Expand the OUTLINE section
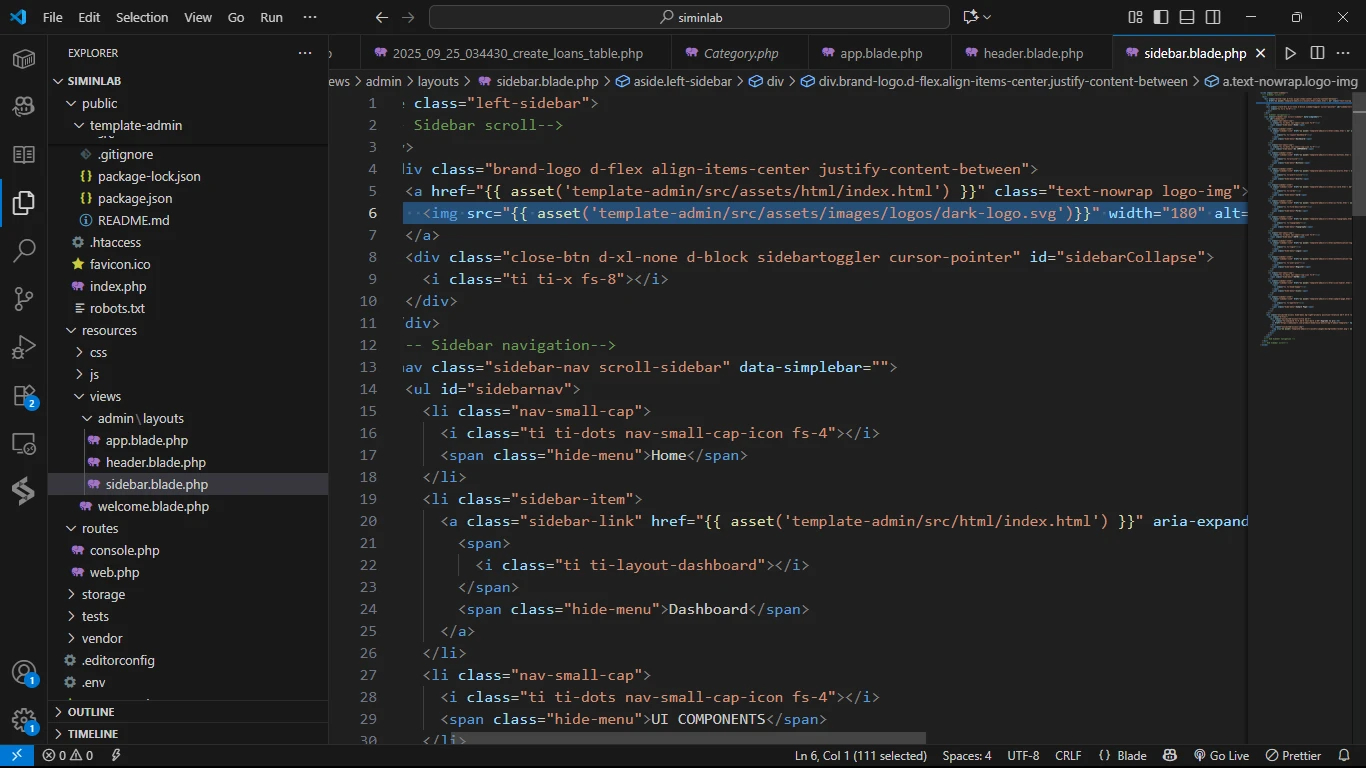This screenshot has width=1366, height=768. click(x=91, y=712)
